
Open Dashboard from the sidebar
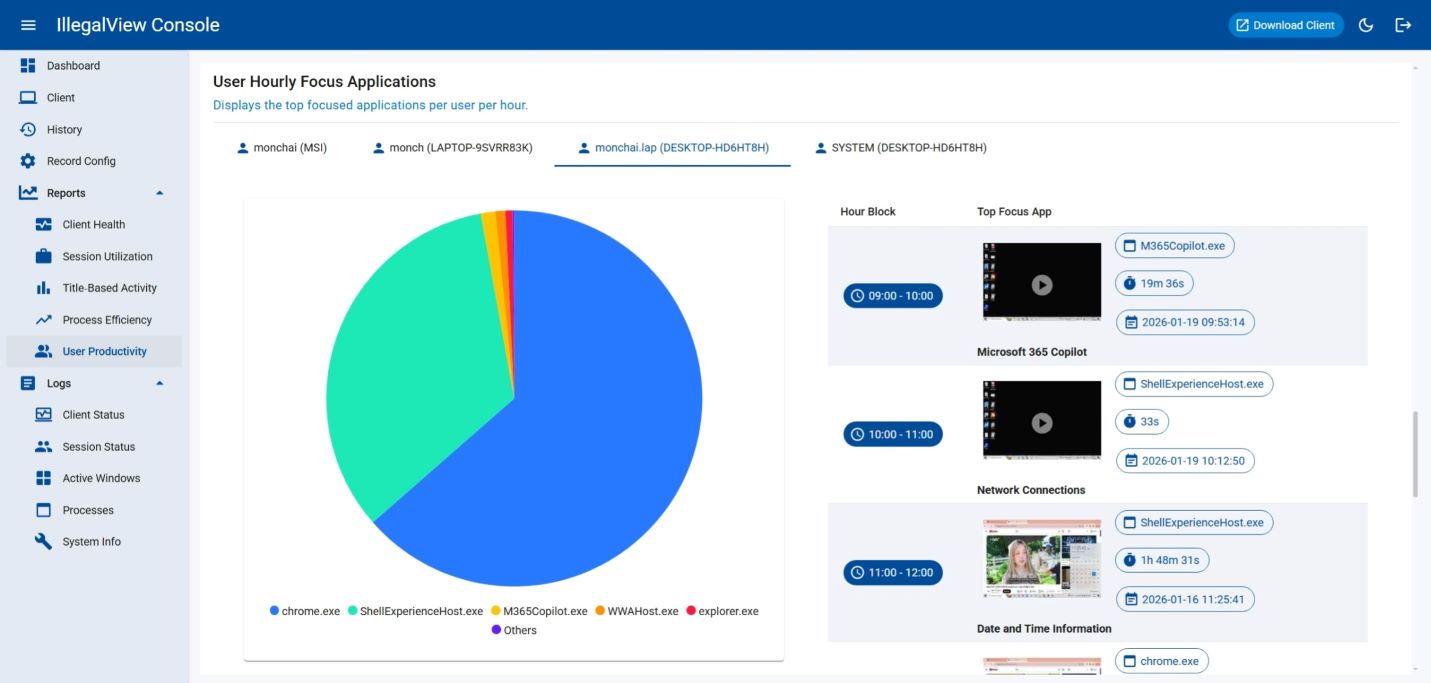(x=73, y=66)
